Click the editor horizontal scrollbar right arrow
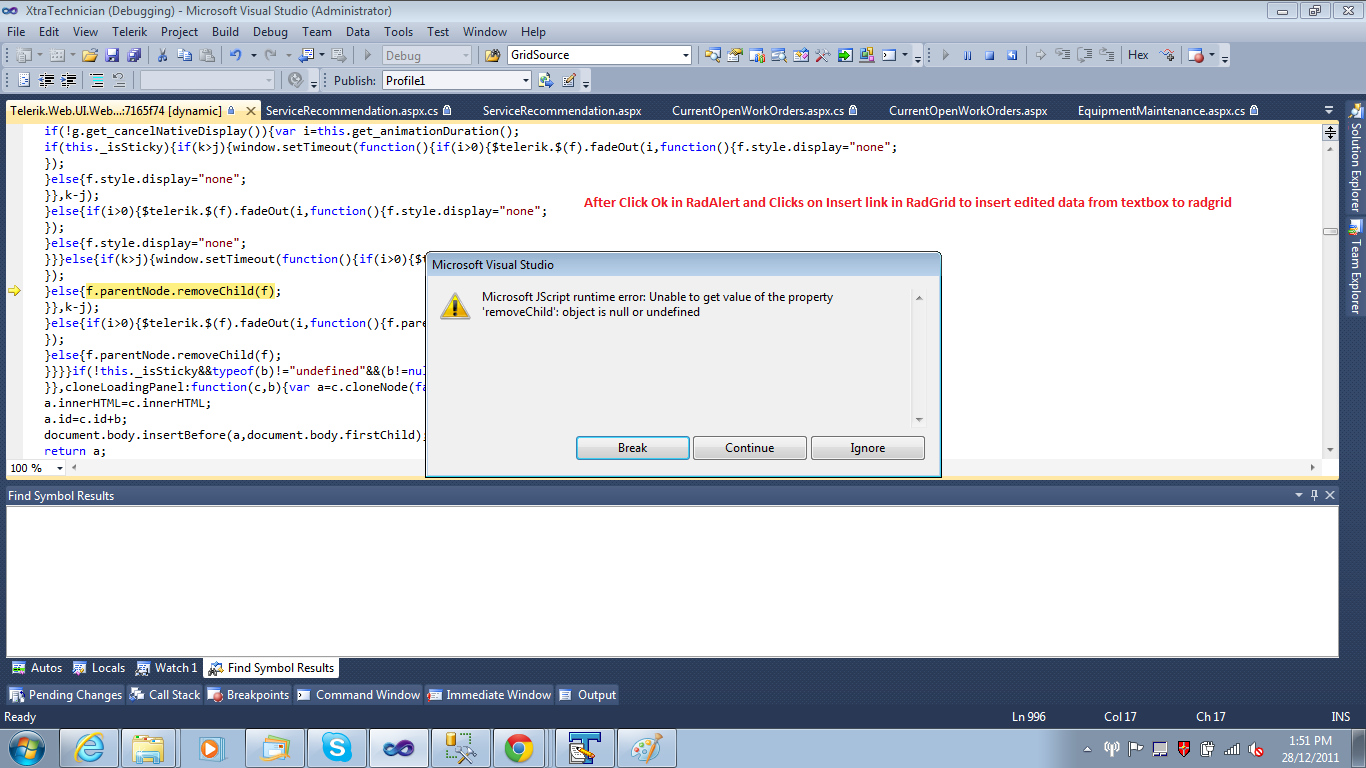This screenshot has width=1366, height=768. coord(1314,468)
